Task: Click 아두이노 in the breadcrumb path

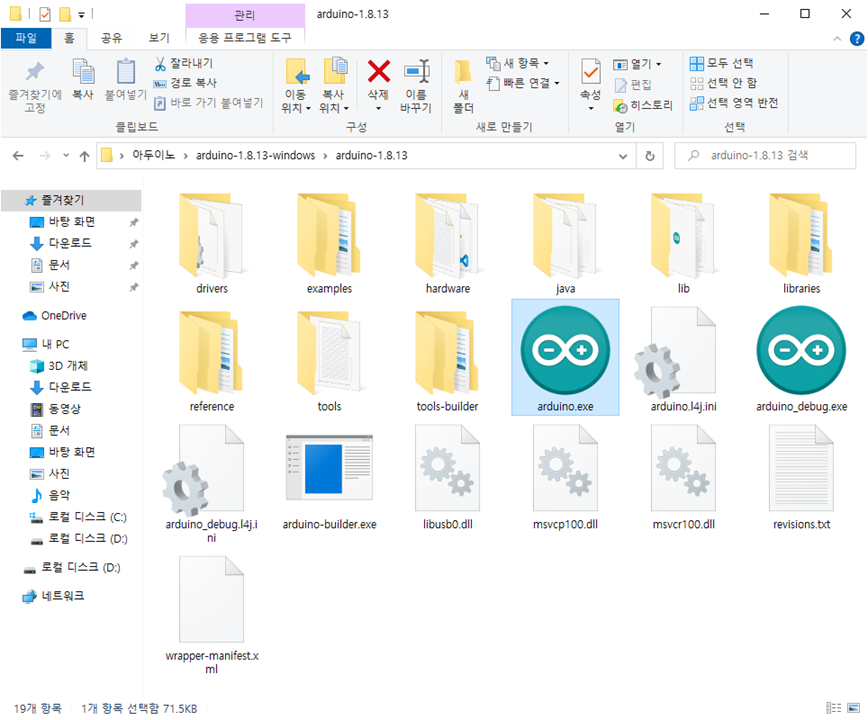Action: (153, 156)
